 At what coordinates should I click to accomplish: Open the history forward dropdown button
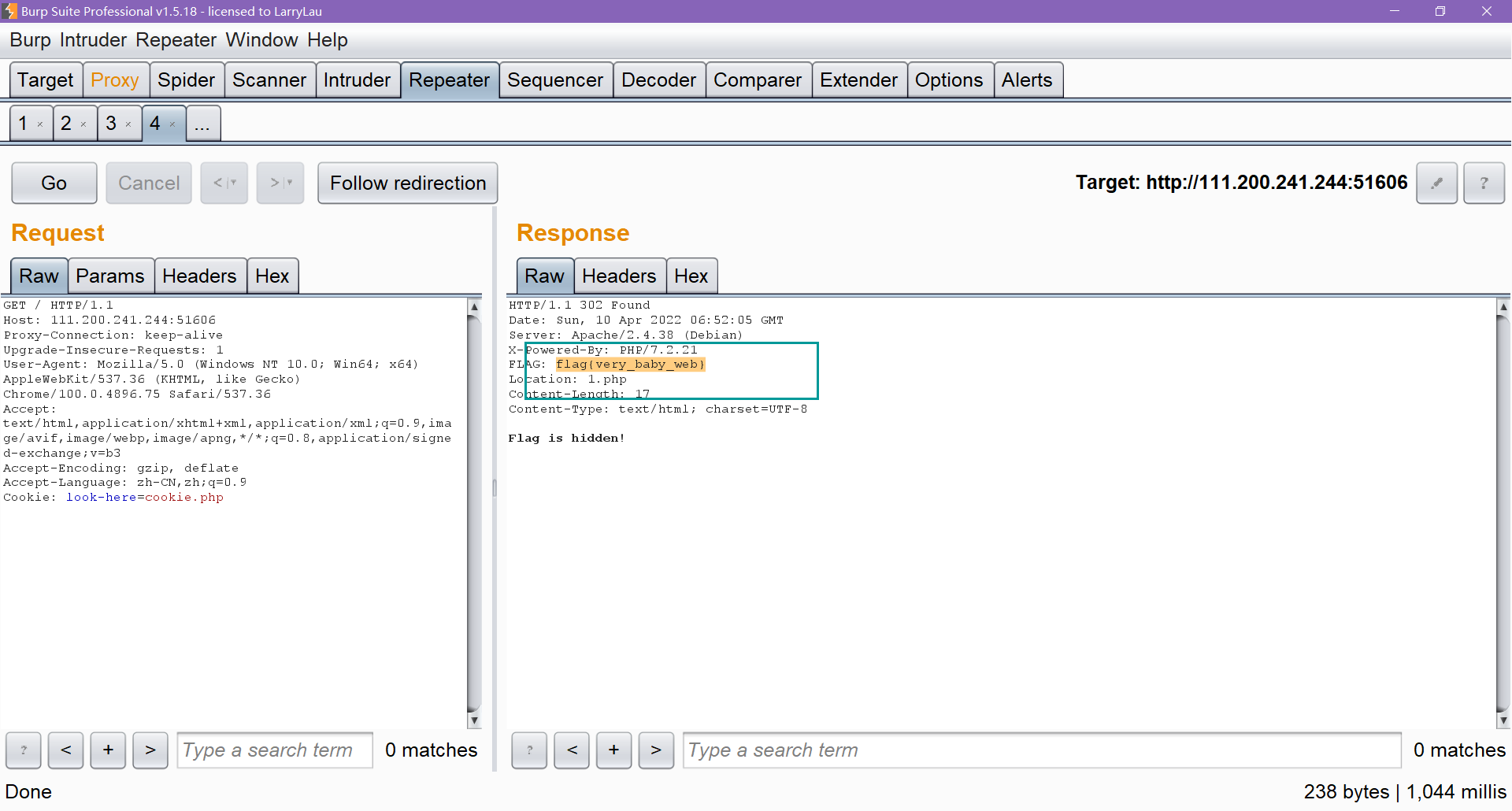pos(280,183)
